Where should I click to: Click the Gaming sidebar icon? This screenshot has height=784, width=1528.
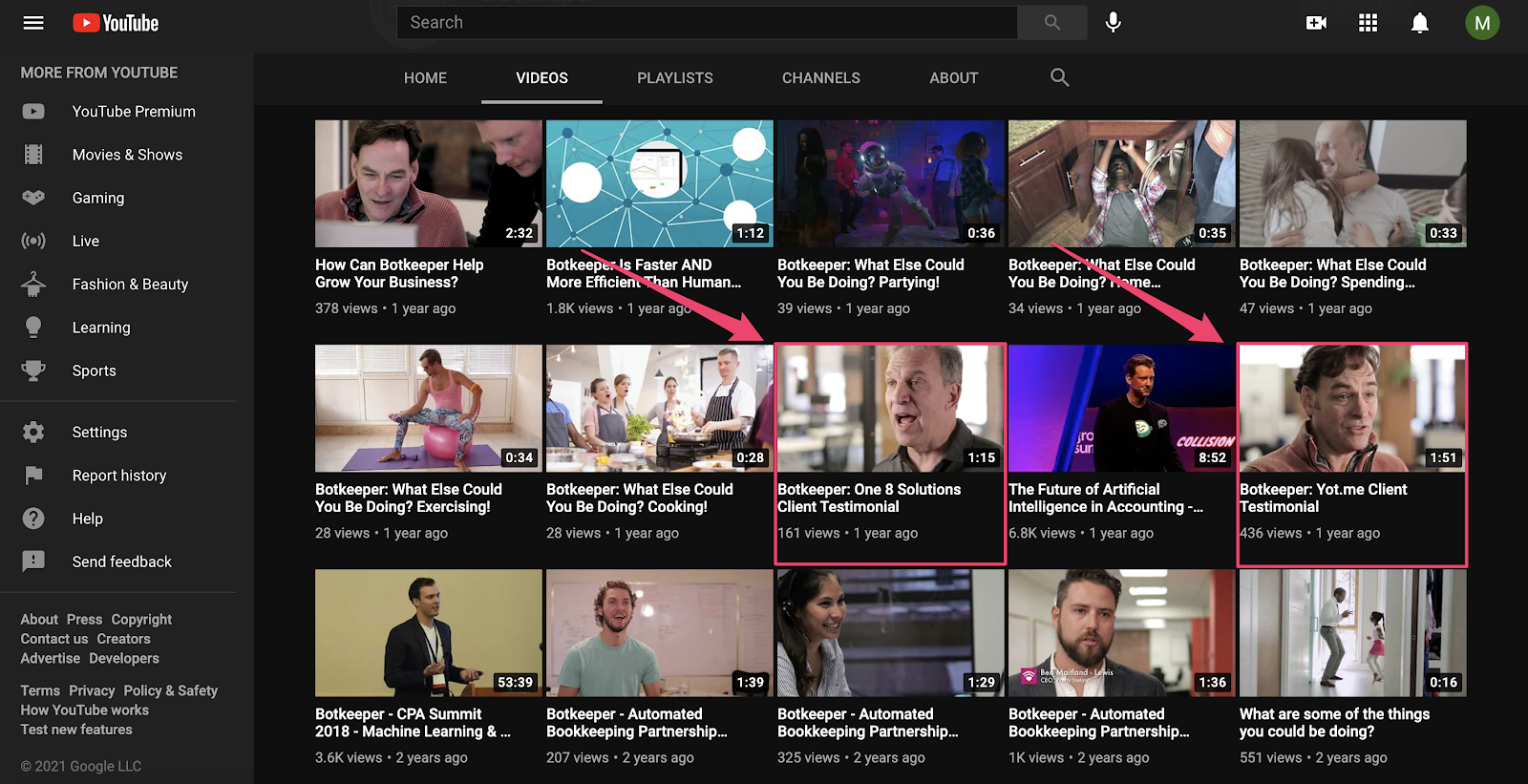tap(33, 198)
